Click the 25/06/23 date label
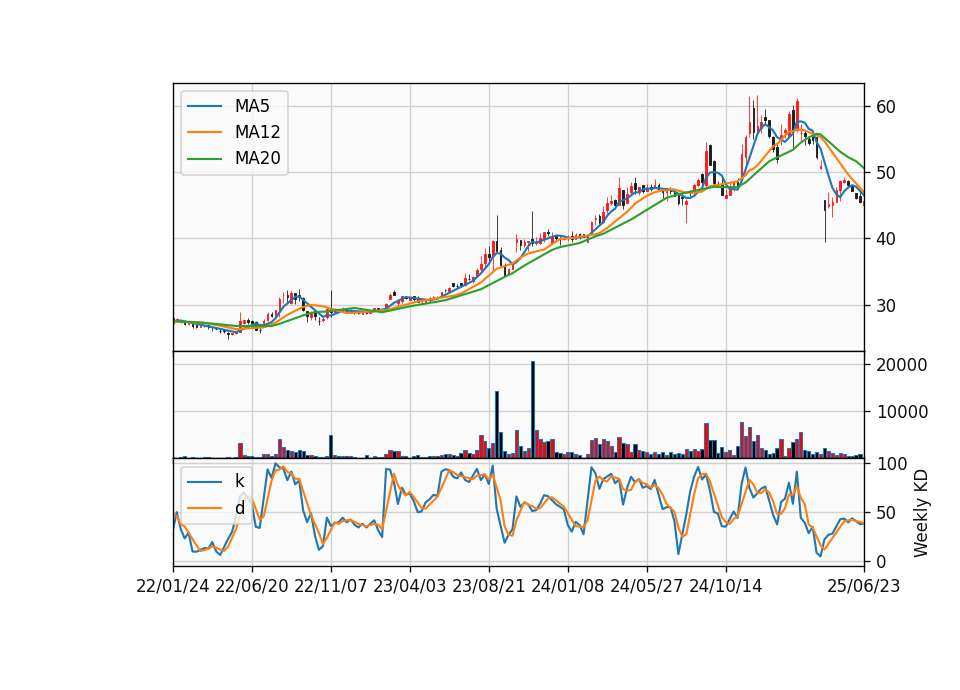This screenshot has width=960, height=690. pos(864,586)
